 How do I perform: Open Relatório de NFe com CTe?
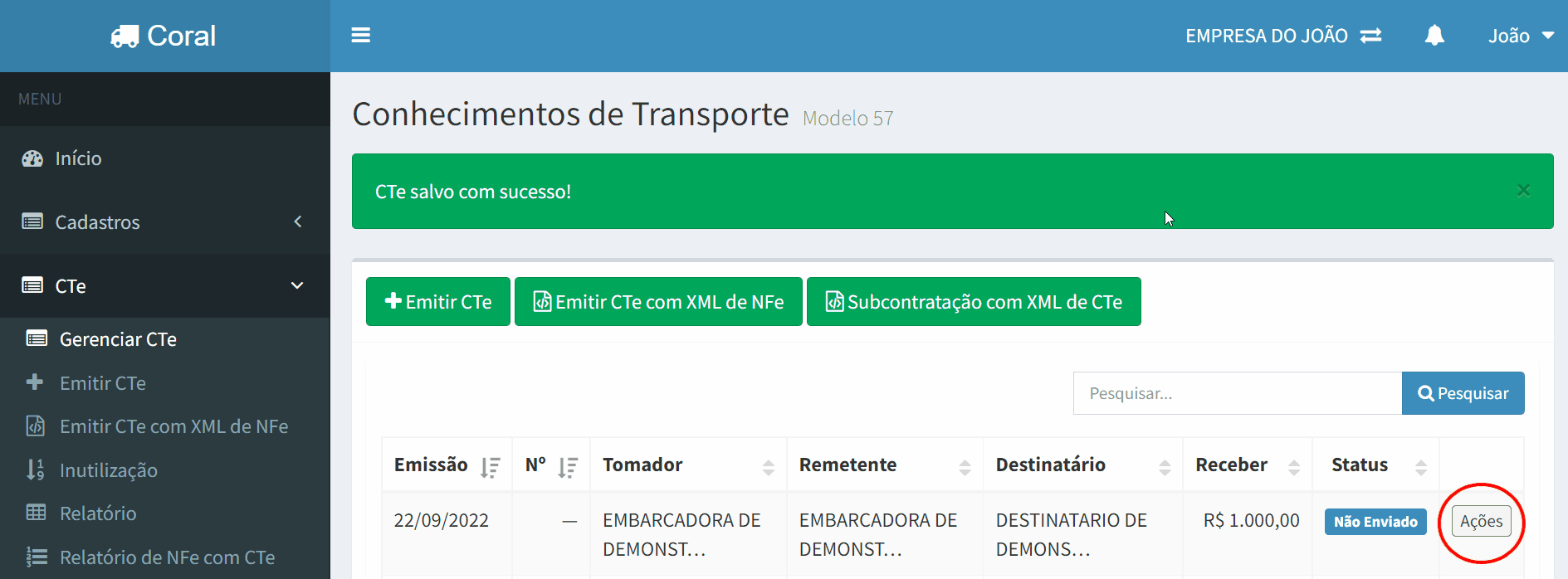(x=167, y=557)
